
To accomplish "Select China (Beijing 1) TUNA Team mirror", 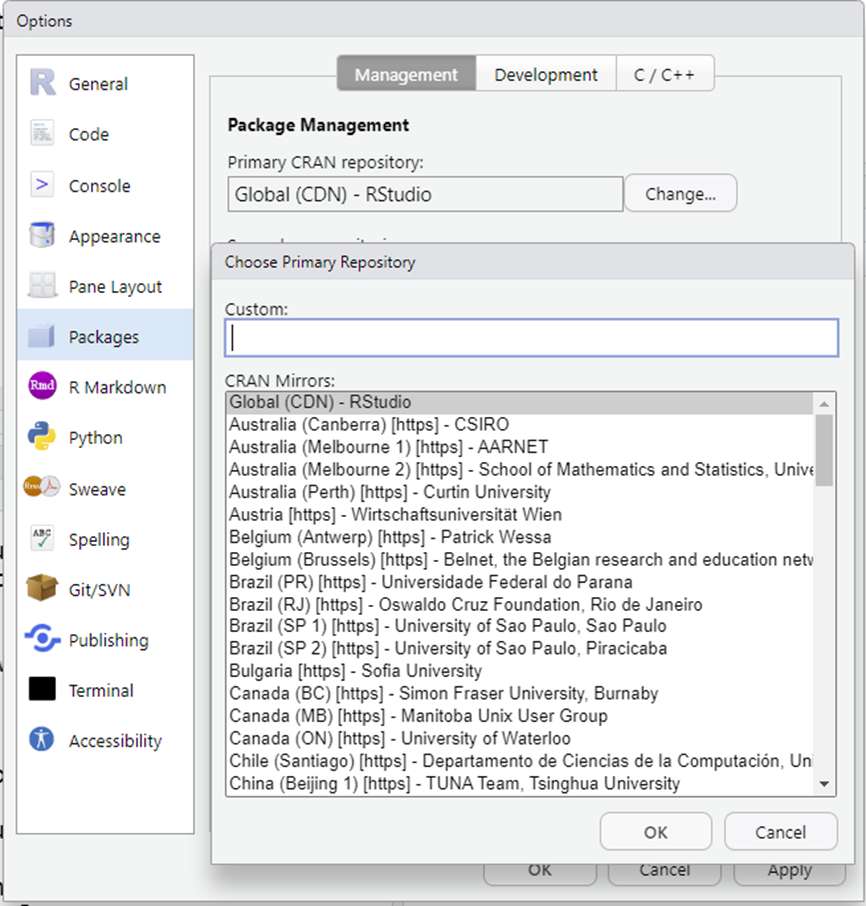I will coord(519,784).
